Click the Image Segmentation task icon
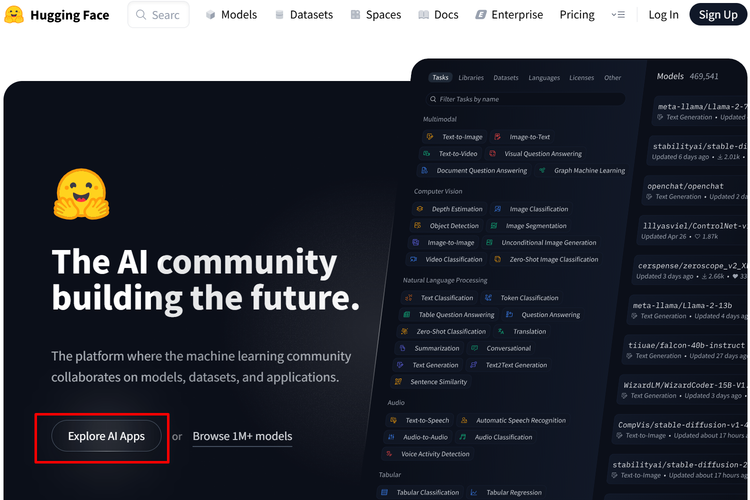 pyautogui.click(x=494, y=225)
